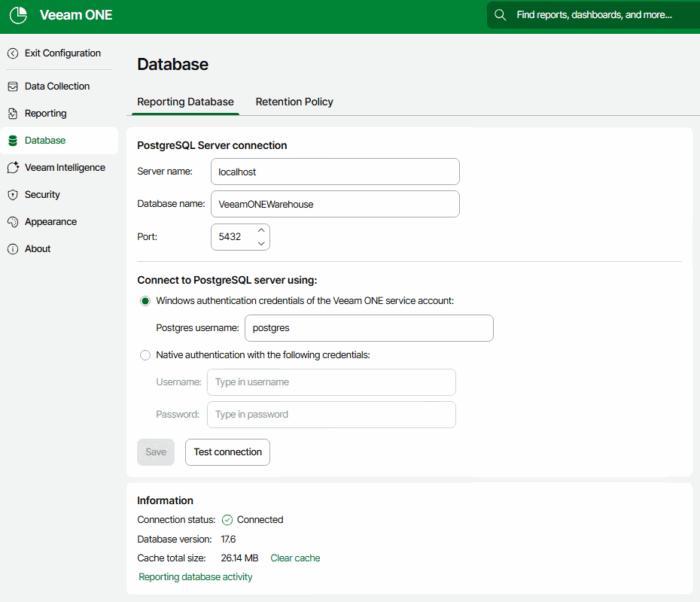Switch to the Retention Policy tab
700x602 pixels.
click(x=294, y=102)
